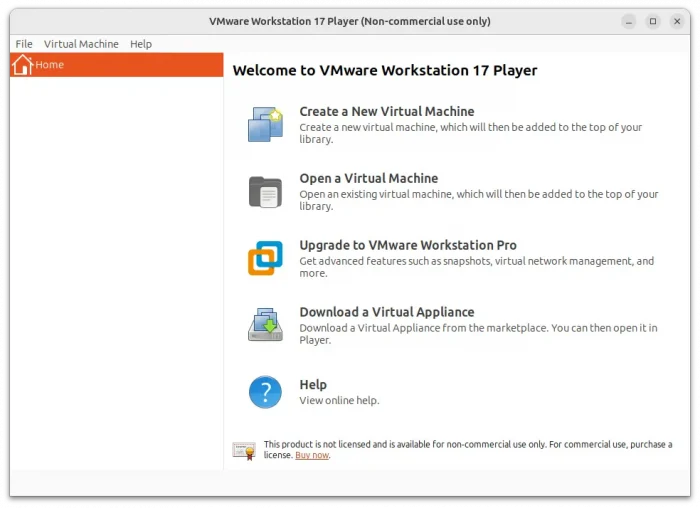
Task: Click the Home house icon in sidebar
Action: tap(22, 65)
